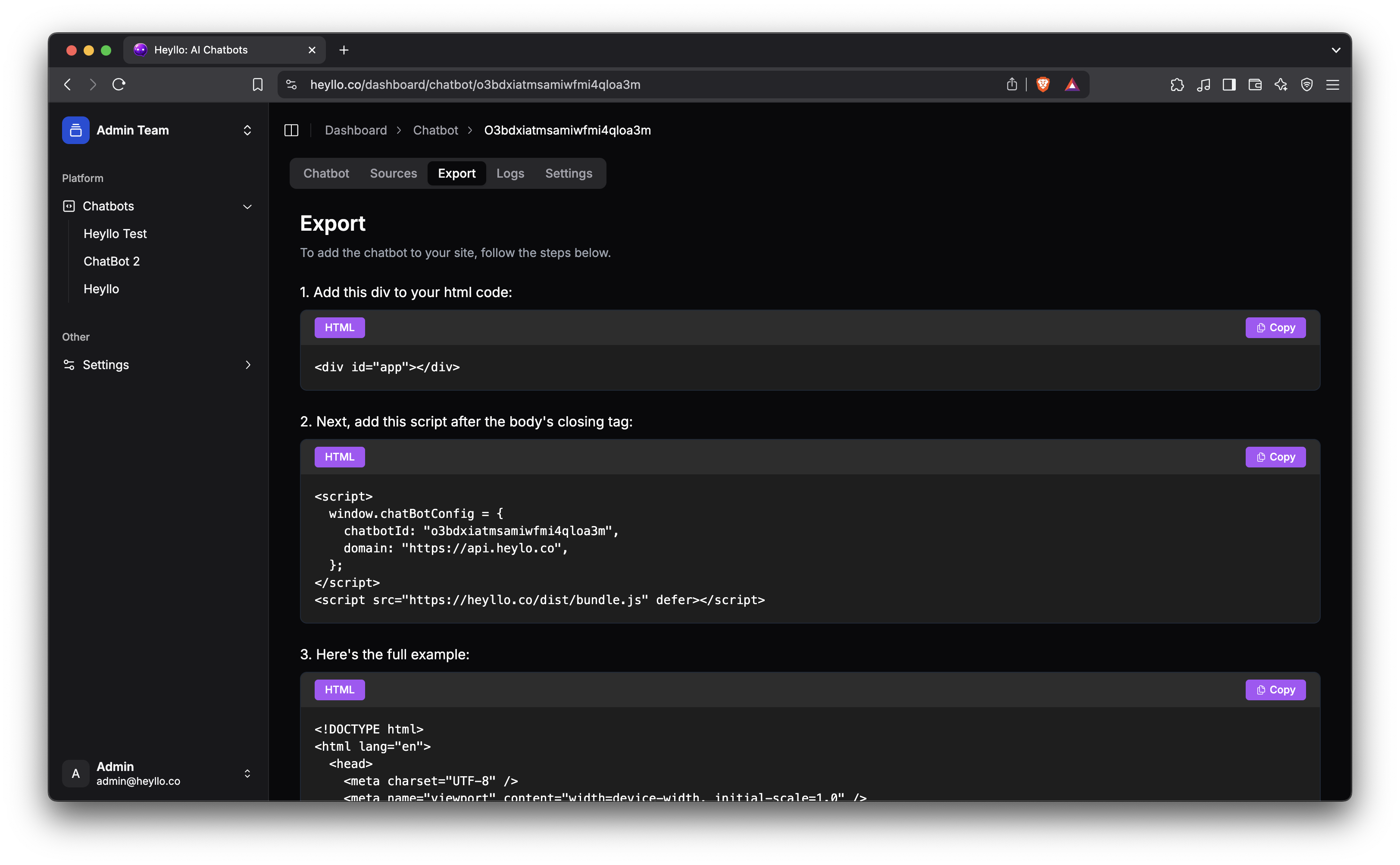Image resolution: width=1400 pixels, height=865 pixels.
Task: Click the O3bdxiatmsamiwfmi4qloa3m breadcrumb
Action: [567, 130]
